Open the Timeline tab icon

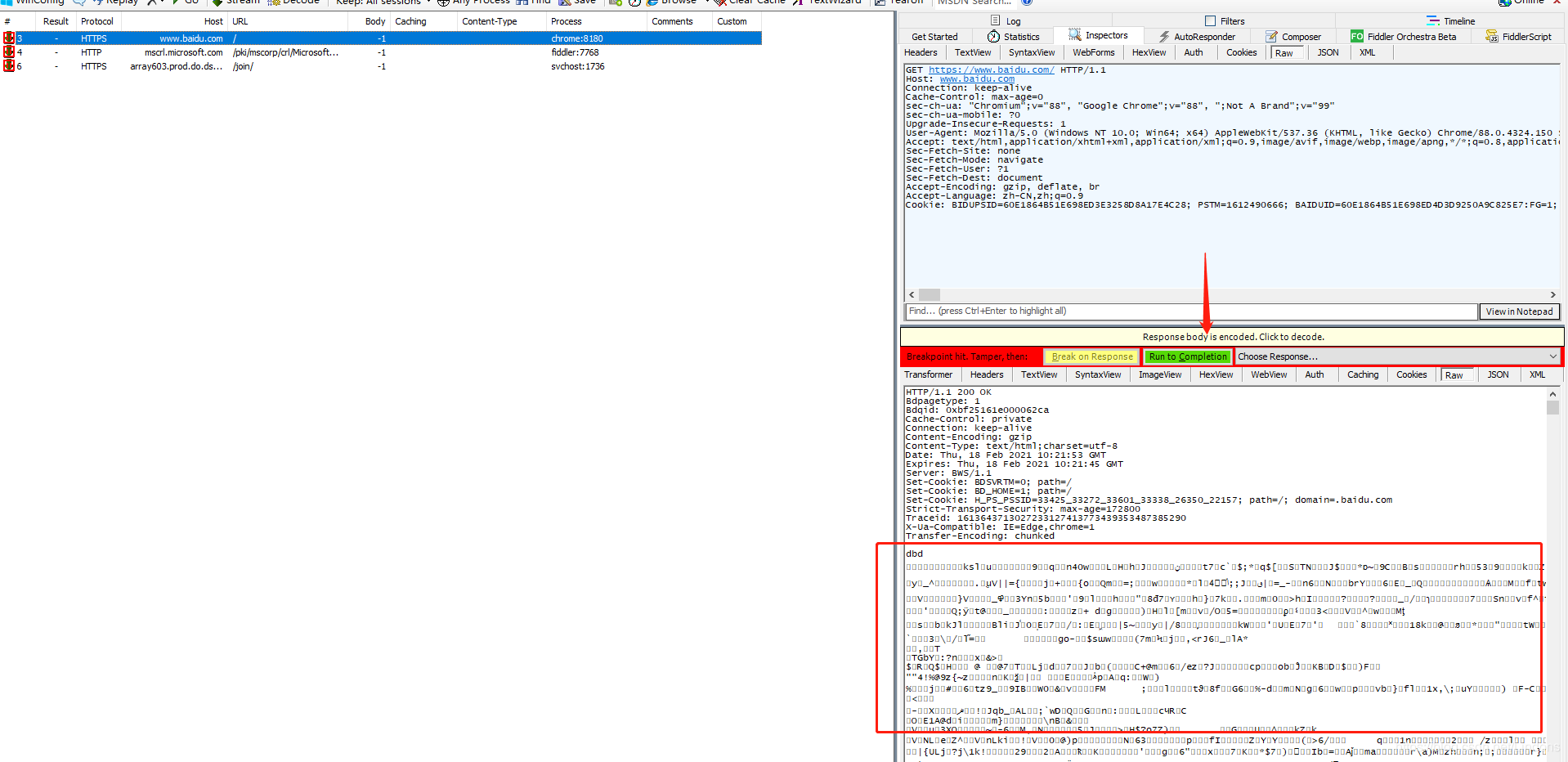pos(1433,21)
